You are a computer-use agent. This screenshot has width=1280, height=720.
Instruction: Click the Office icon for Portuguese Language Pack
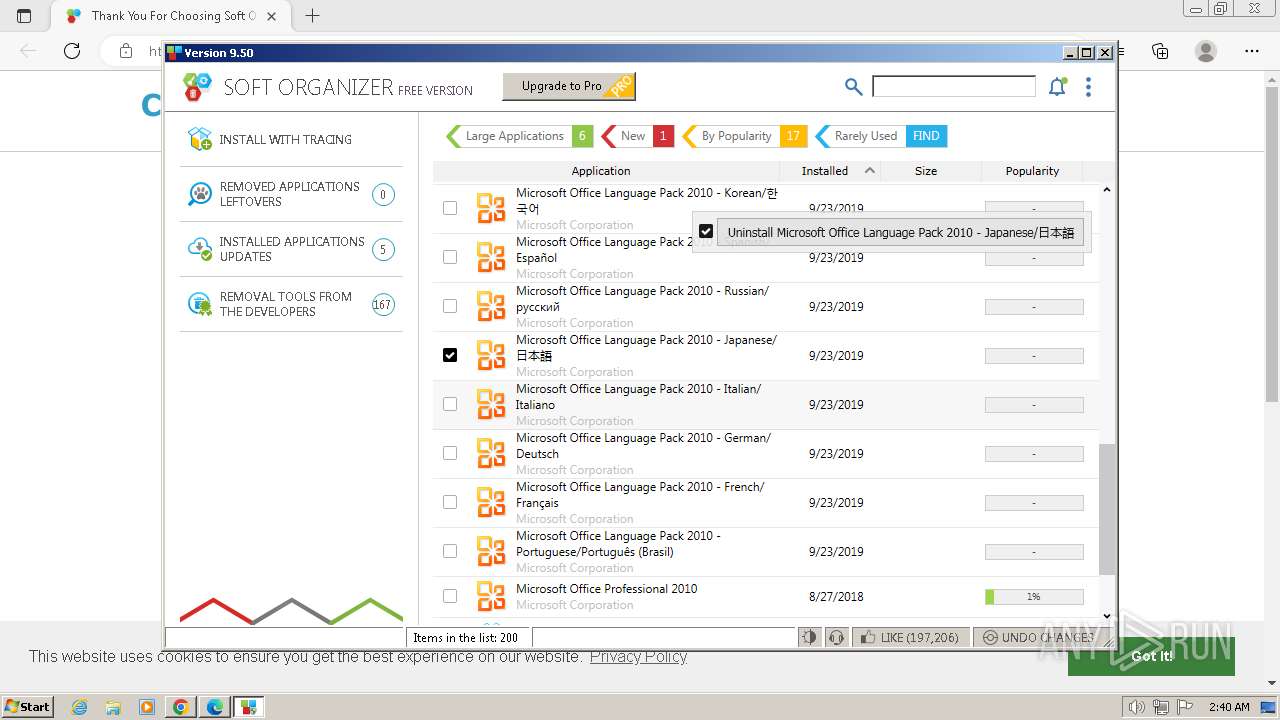[x=491, y=551]
